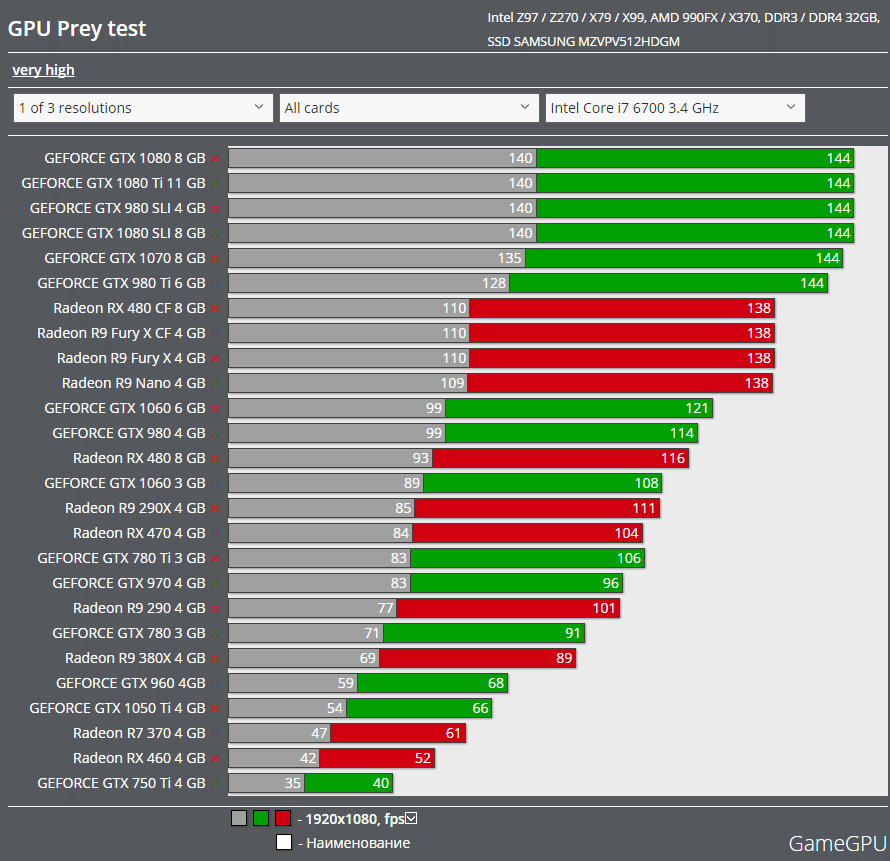
Task: Click red x beside GEFORCE GTX 780 3 GB
Action: tap(215, 633)
